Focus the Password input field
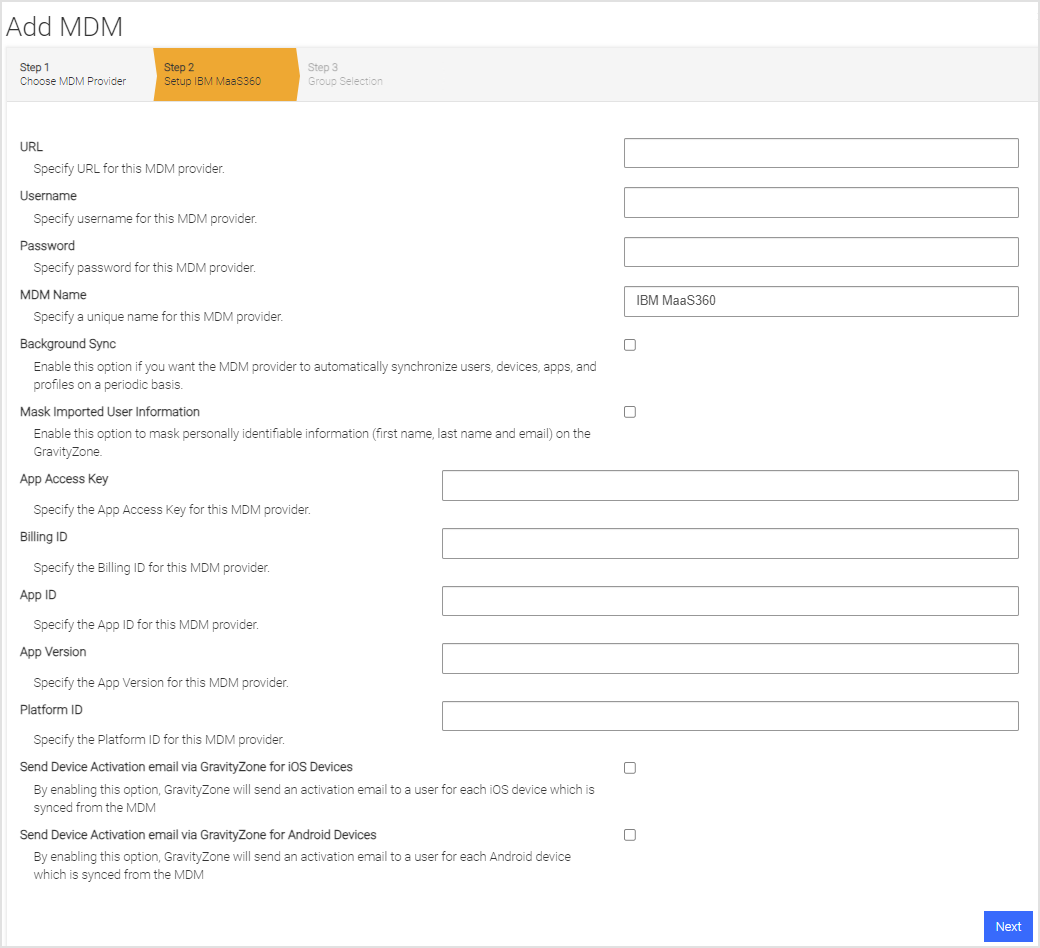The image size is (1040, 948). pos(820,251)
